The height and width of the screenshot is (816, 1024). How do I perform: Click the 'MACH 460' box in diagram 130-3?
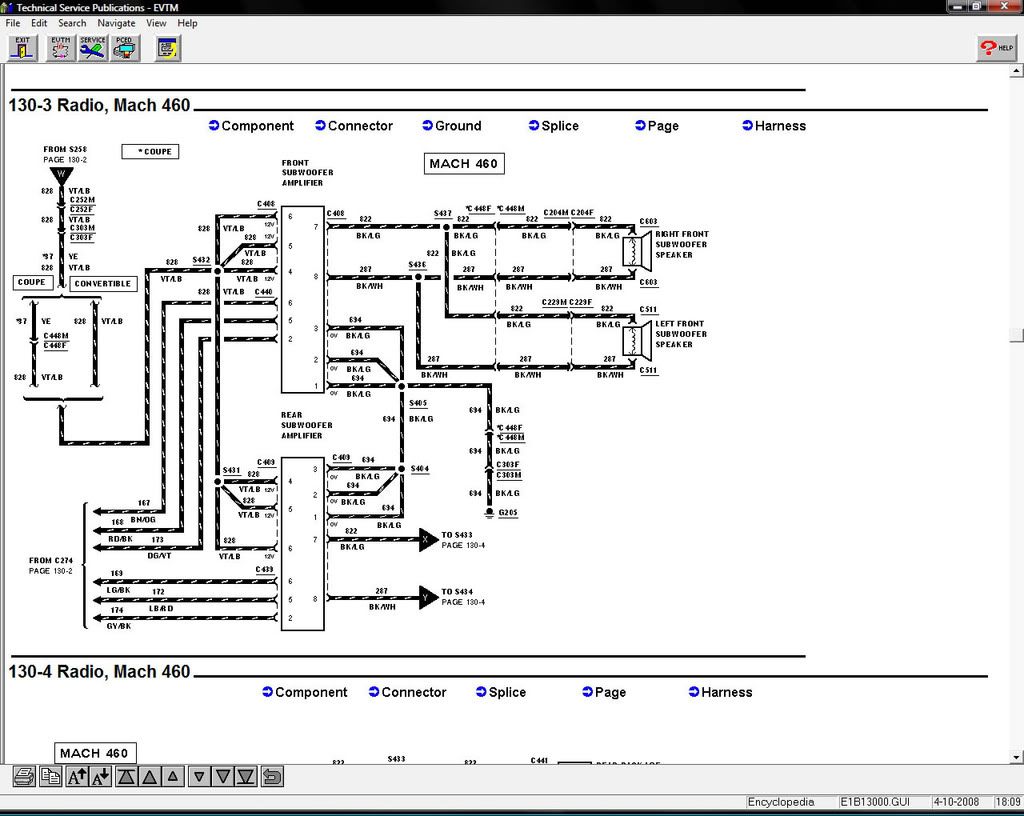[x=464, y=163]
